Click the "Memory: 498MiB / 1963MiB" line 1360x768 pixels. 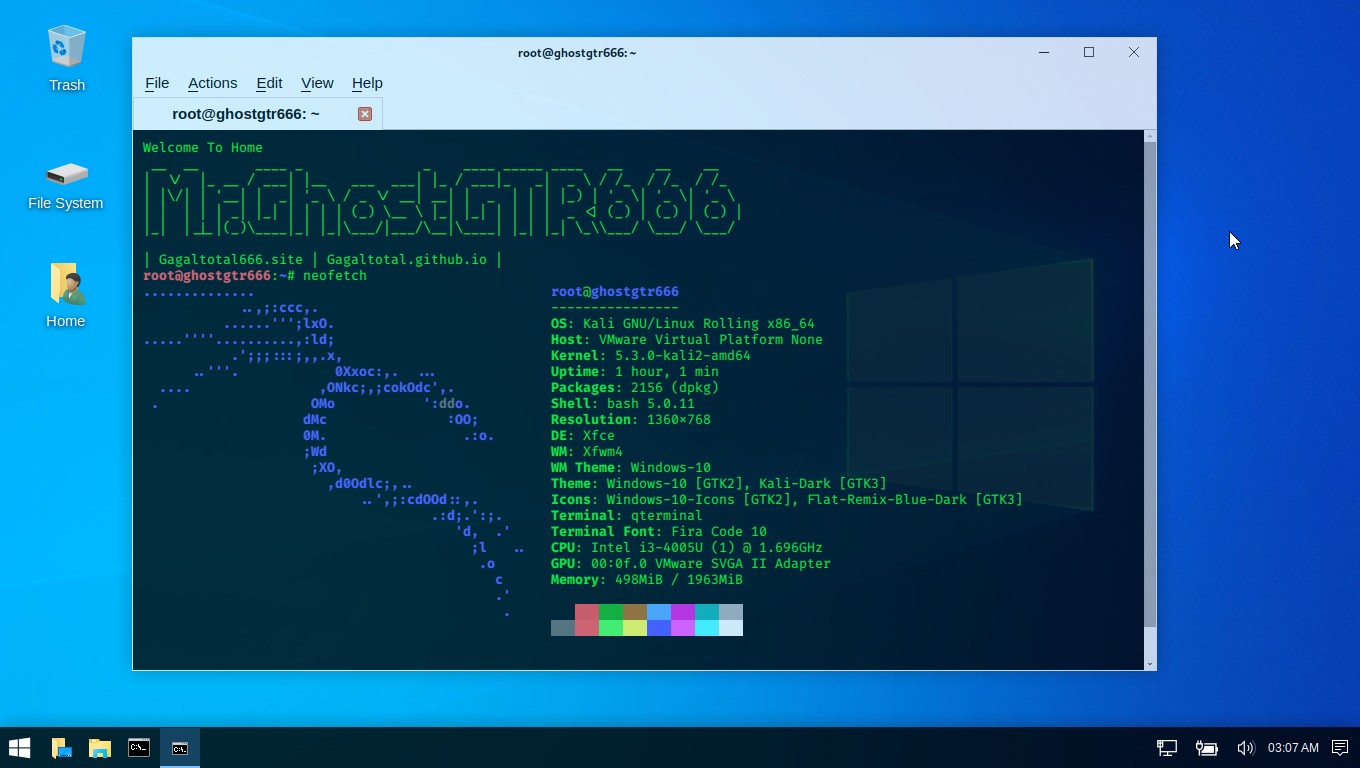coord(647,580)
